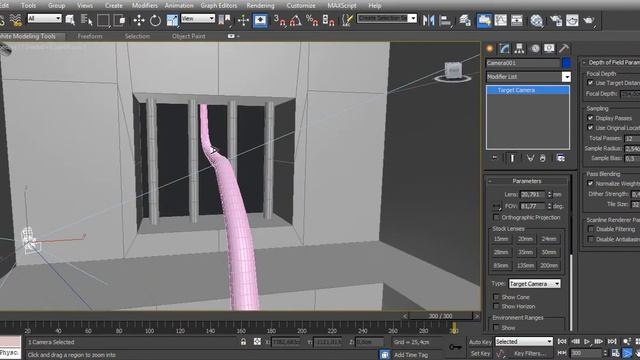Toggle Orthographic Projection checkbox
This screenshot has height=360, width=640.
(496, 217)
